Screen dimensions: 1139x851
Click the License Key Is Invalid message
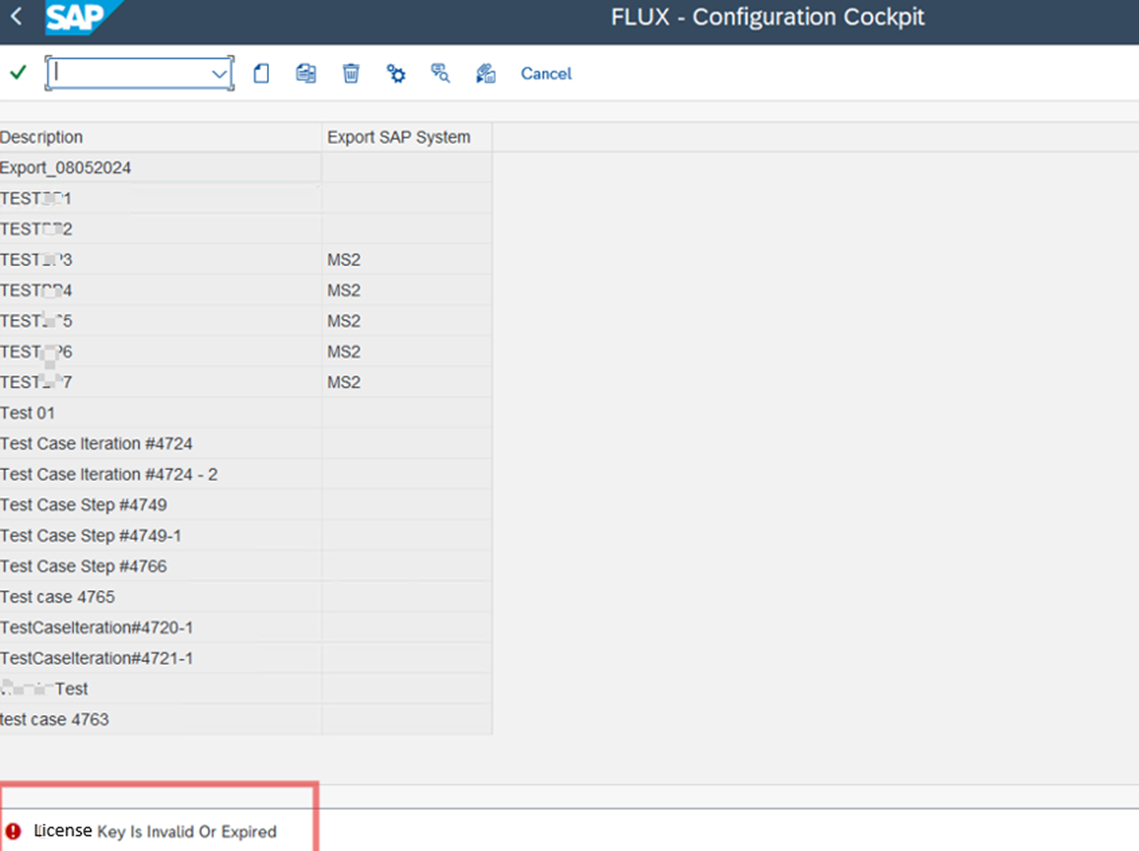(x=155, y=831)
